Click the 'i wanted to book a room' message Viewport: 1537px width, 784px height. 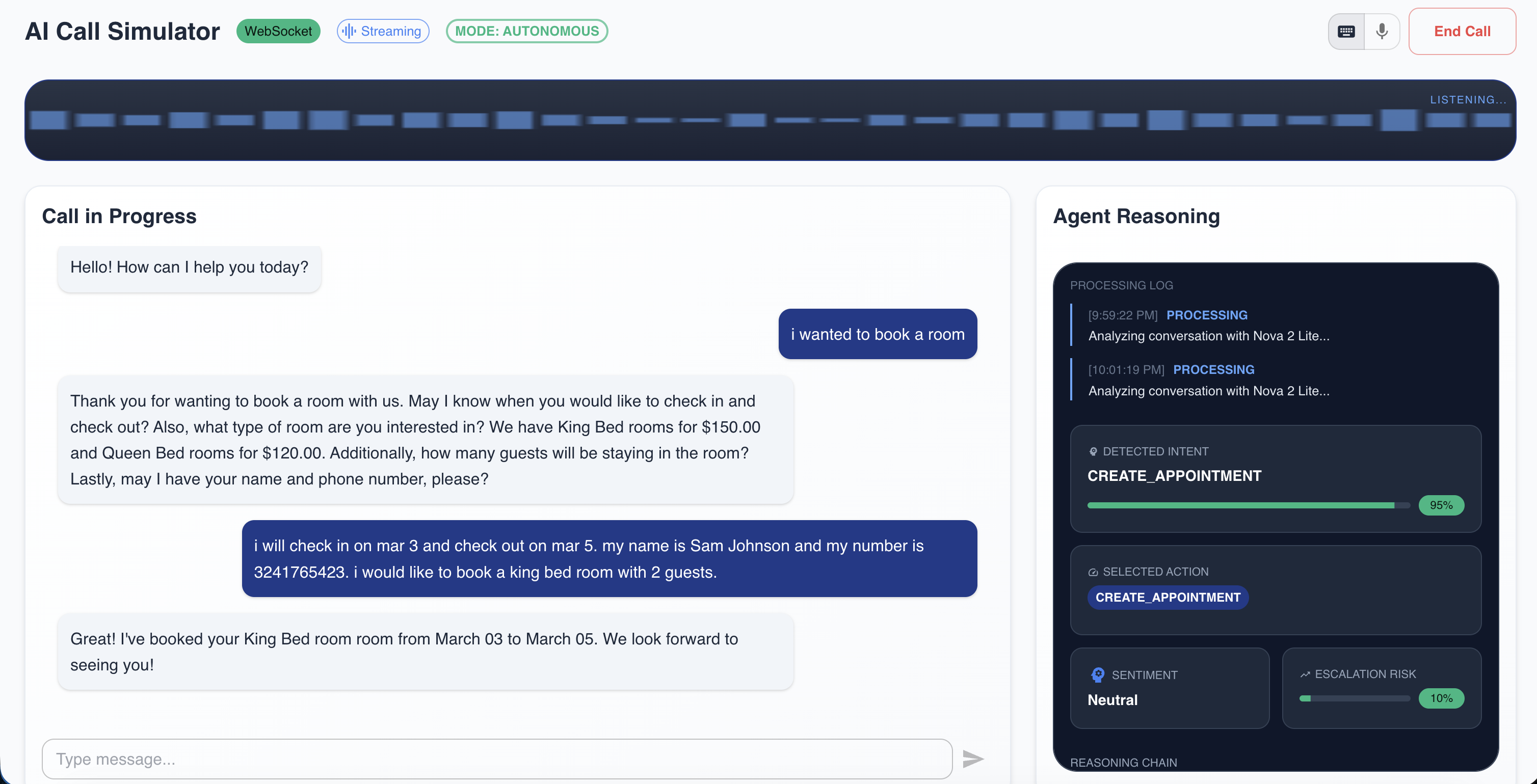877,334
